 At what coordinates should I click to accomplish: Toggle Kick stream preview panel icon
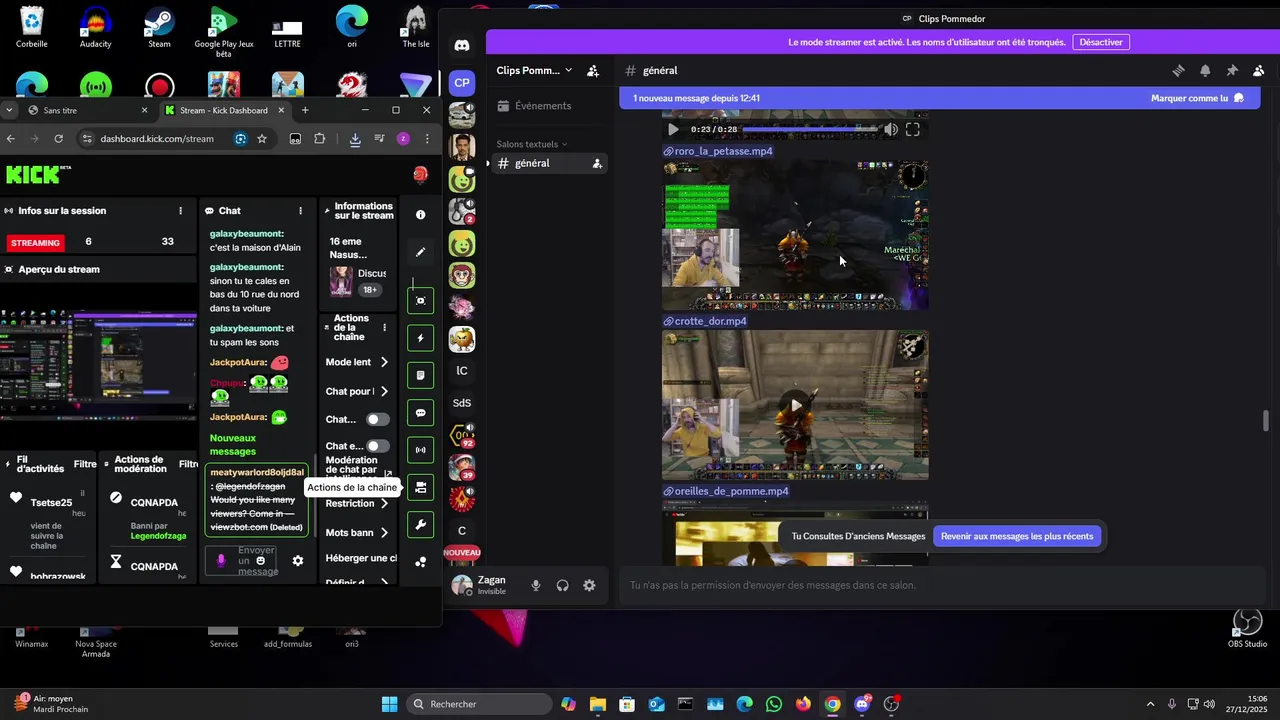(x=420, y=301)
